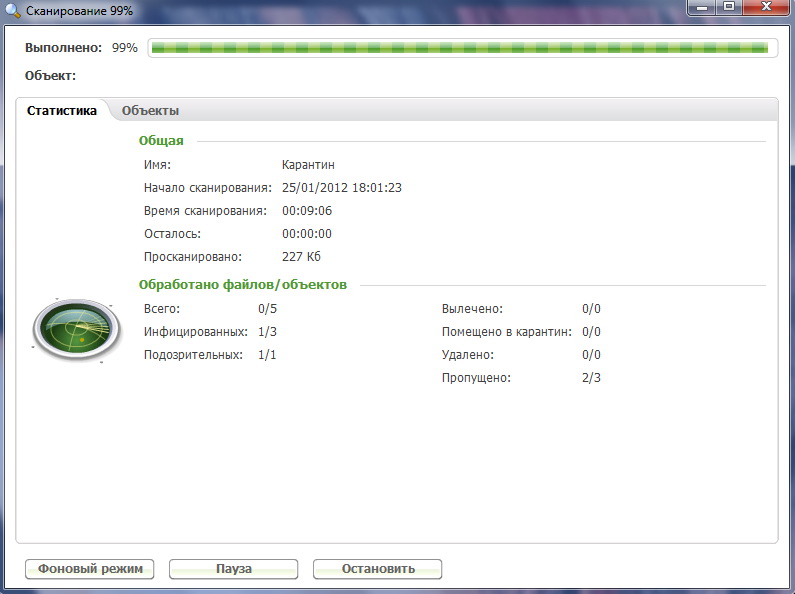Switch to the Статистика tab

(x=62, y=111)
